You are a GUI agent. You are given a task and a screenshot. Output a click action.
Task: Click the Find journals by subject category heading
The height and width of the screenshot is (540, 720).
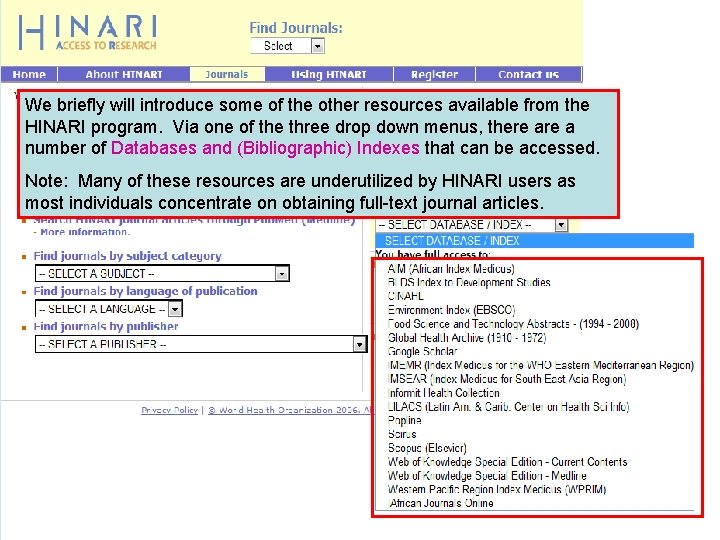127,256
